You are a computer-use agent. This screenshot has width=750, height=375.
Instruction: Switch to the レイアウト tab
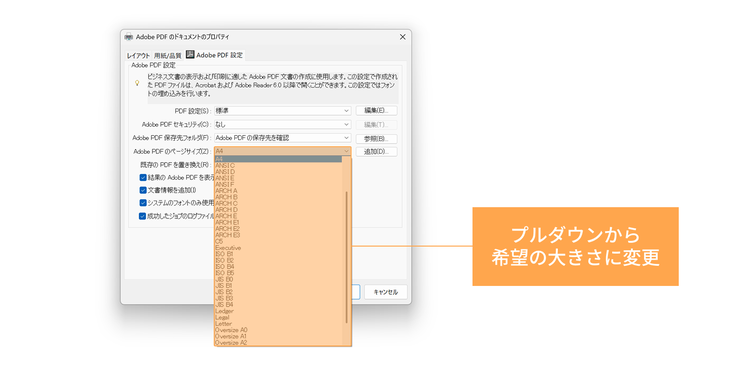[x=138, y=55]
